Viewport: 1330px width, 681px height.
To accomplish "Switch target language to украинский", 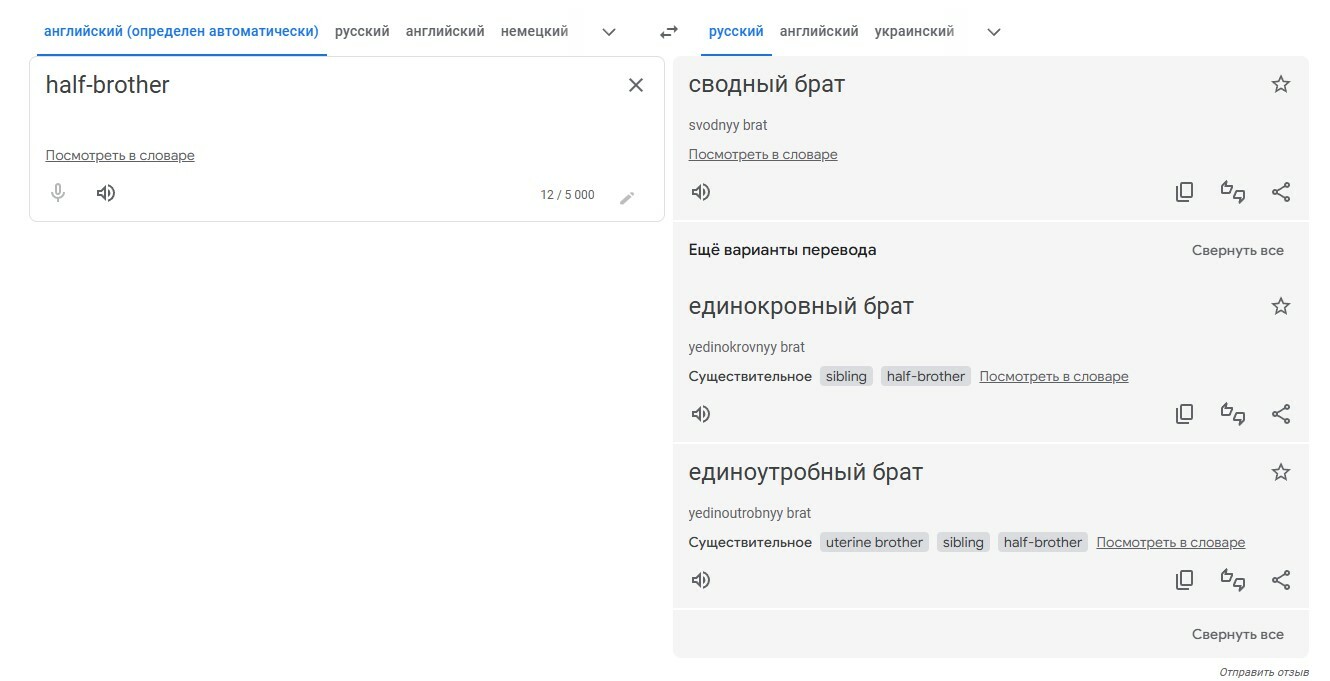I will [914, 32].
